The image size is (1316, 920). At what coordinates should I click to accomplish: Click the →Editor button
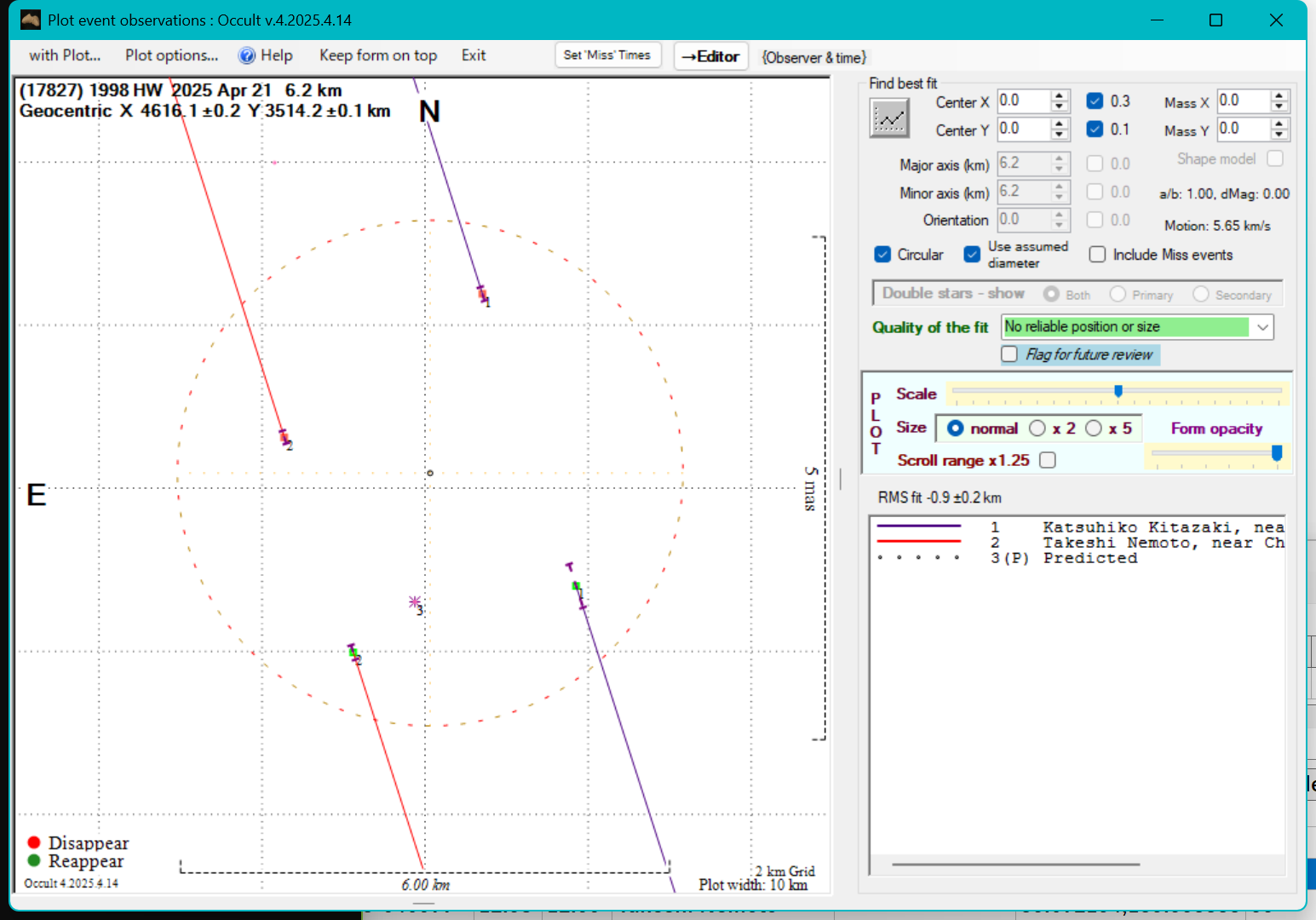[711, 56]
